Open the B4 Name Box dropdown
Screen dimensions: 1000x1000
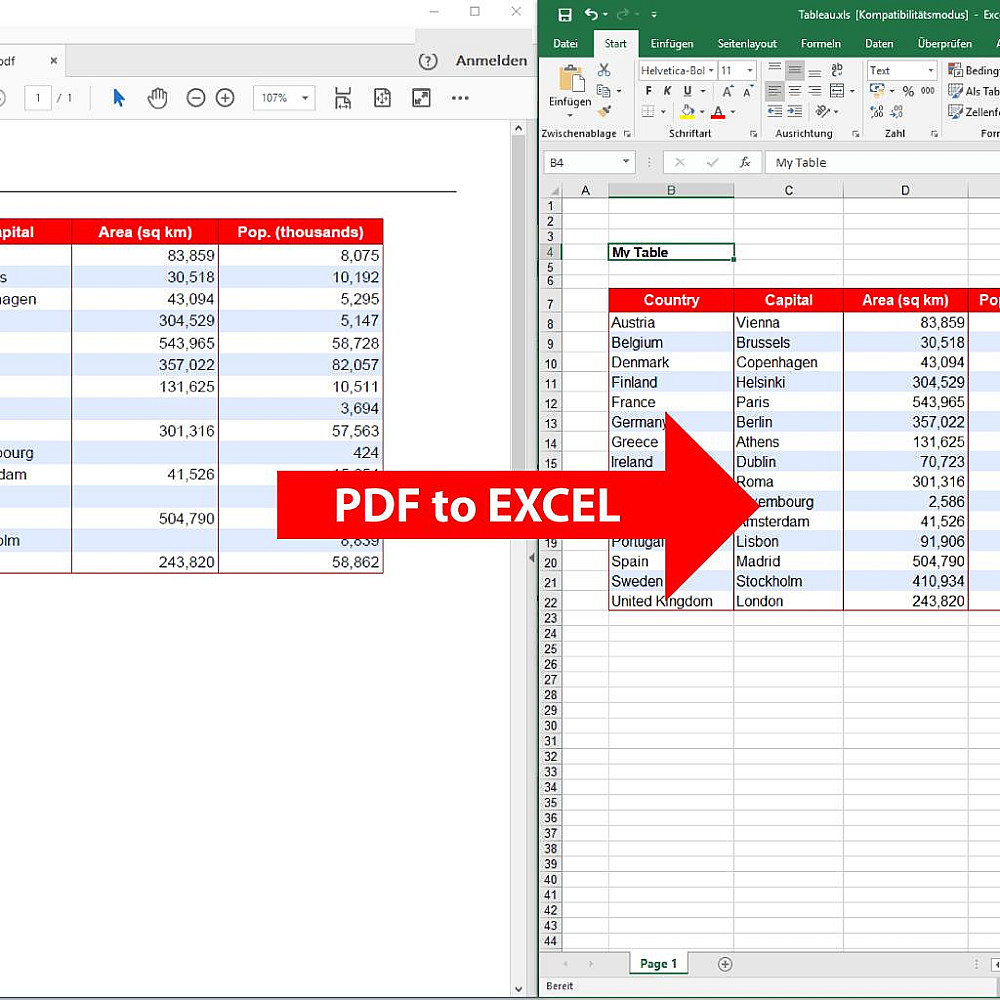626,162
